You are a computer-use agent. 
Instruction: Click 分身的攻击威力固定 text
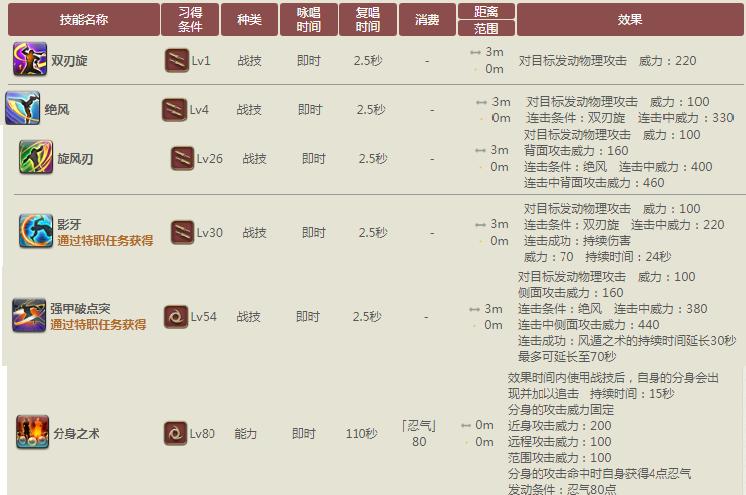[x=561, y=410]
